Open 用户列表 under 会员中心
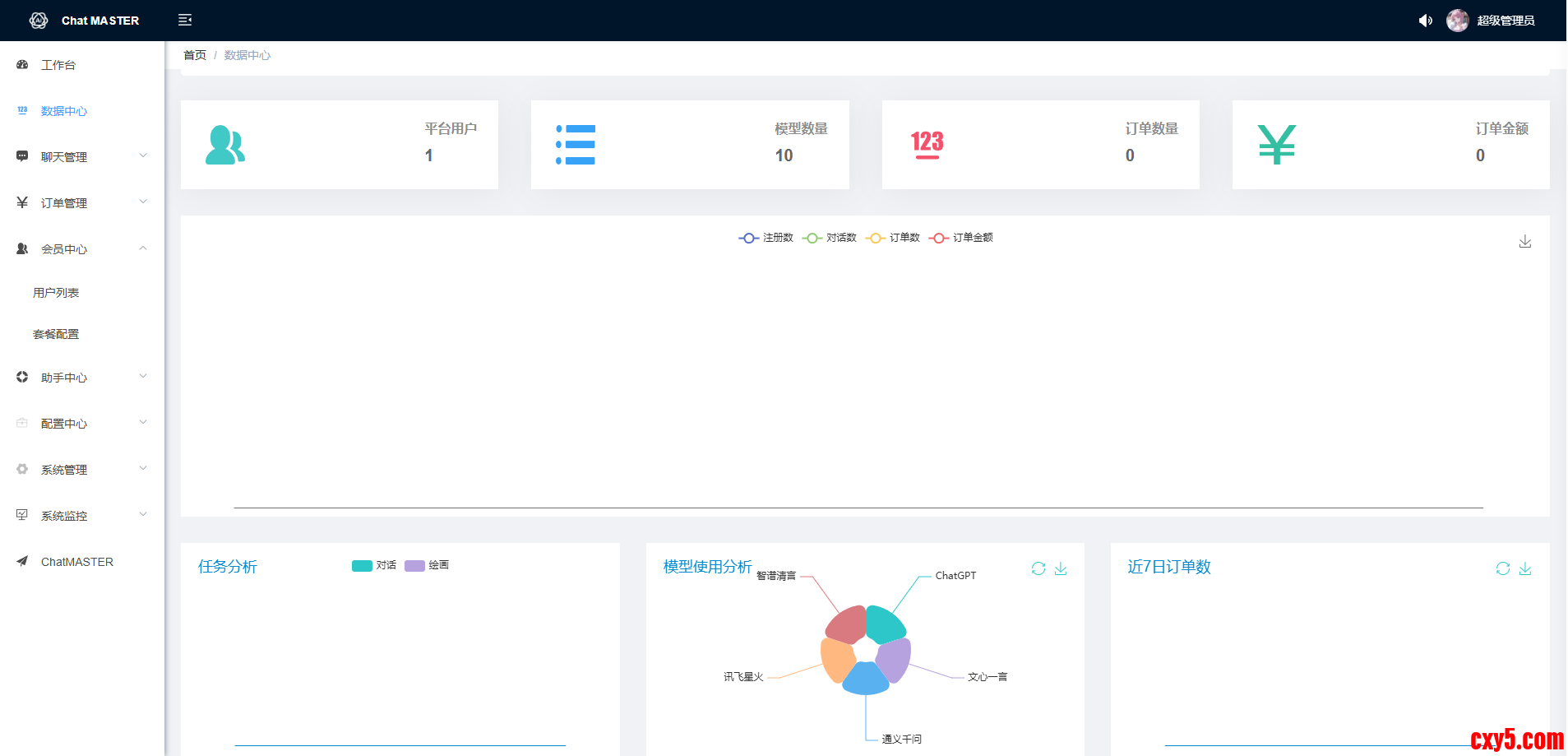The width and height of the screenshot is (1568, 756). click(56, 293)
